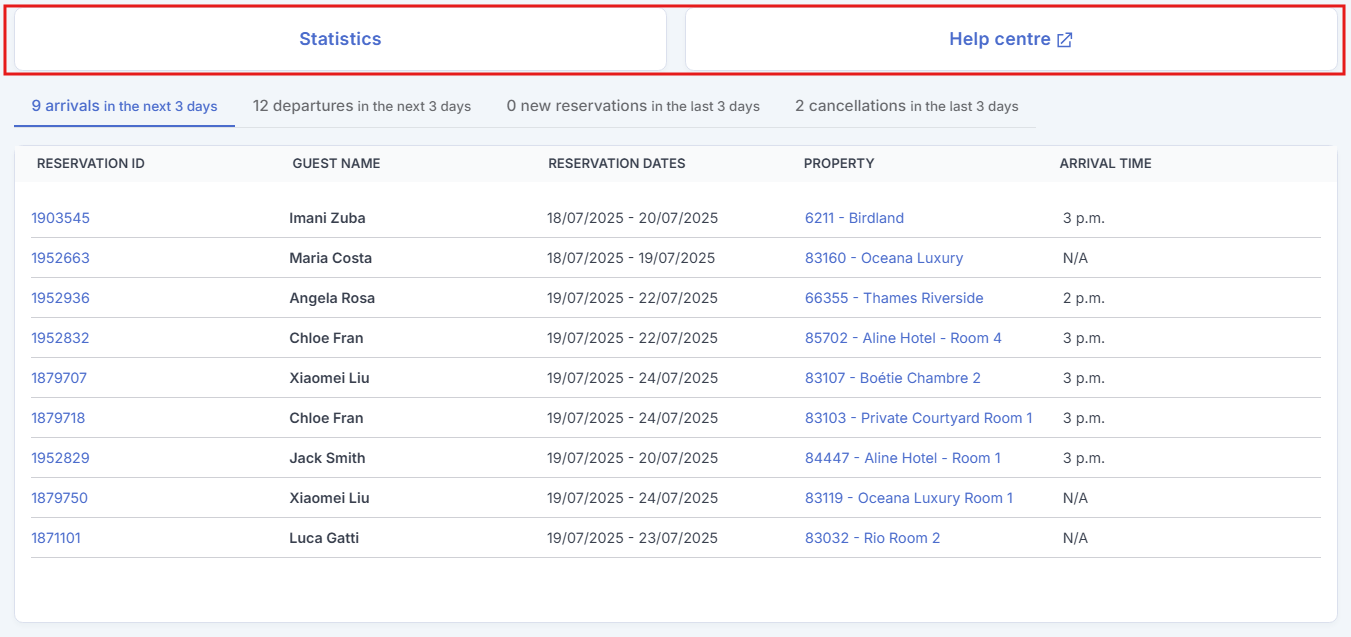Open property 66355 - Thames Riverside

(x=894, y=298)
